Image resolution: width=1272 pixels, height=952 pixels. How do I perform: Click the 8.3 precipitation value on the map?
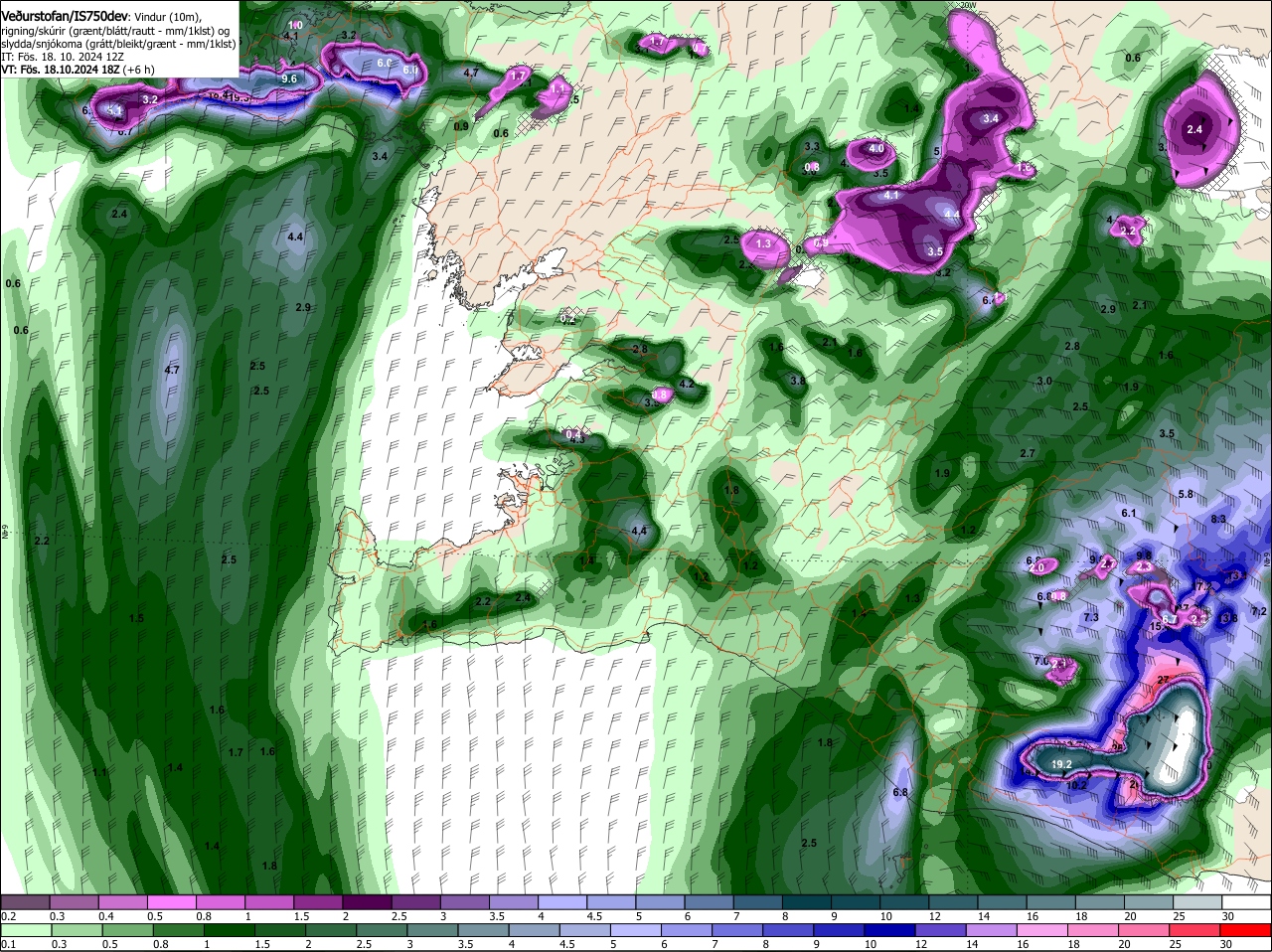1218,520
